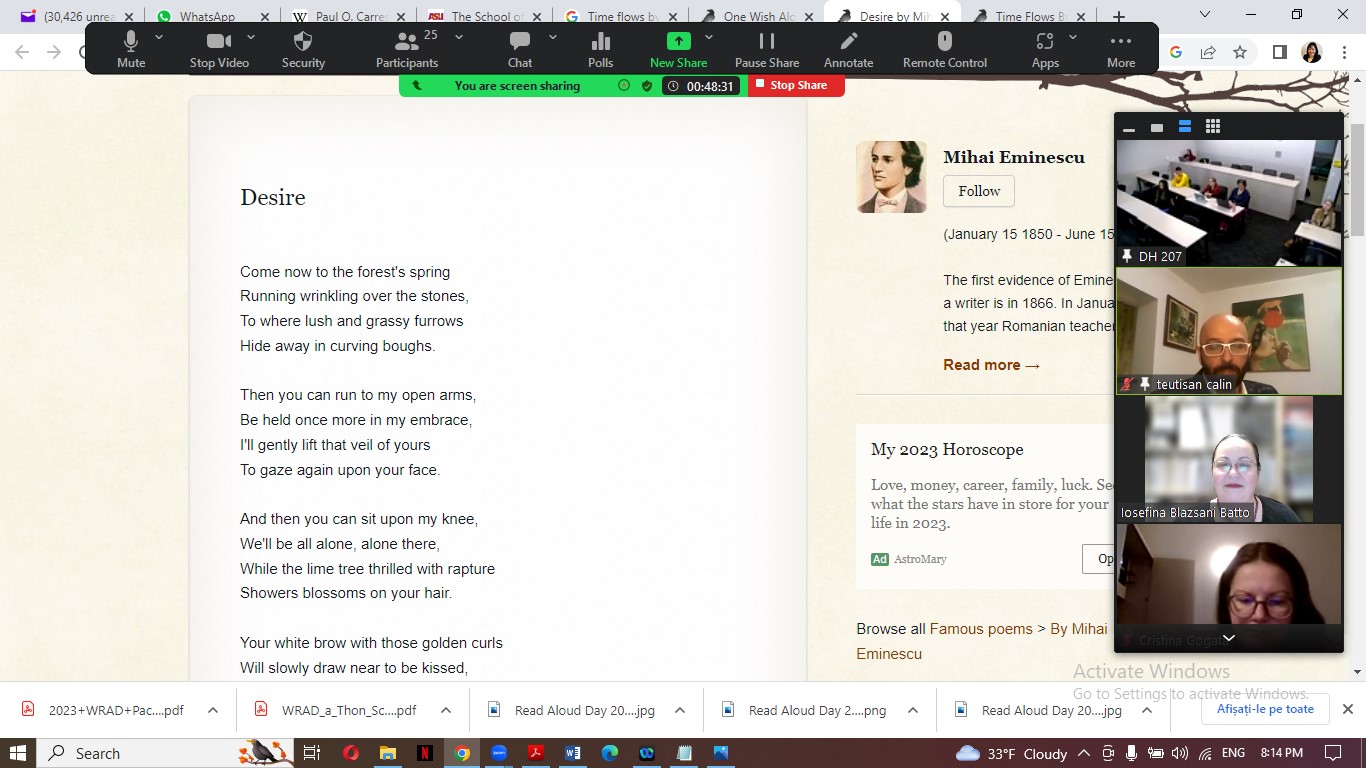The height and width of the screenshot is (768, 1366).
Task: Expand arrow beside New Share
Action: (709, 37)
